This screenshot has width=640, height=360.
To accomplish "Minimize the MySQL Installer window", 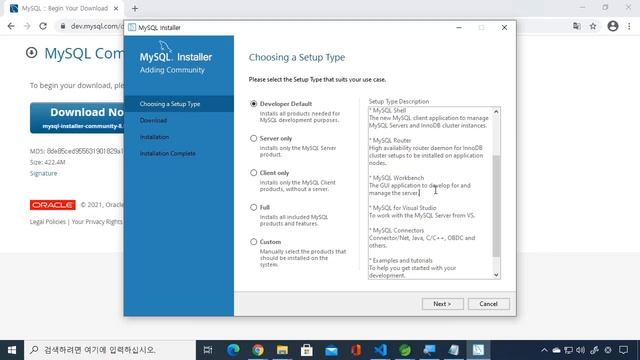I will click(x=459, y=27).
